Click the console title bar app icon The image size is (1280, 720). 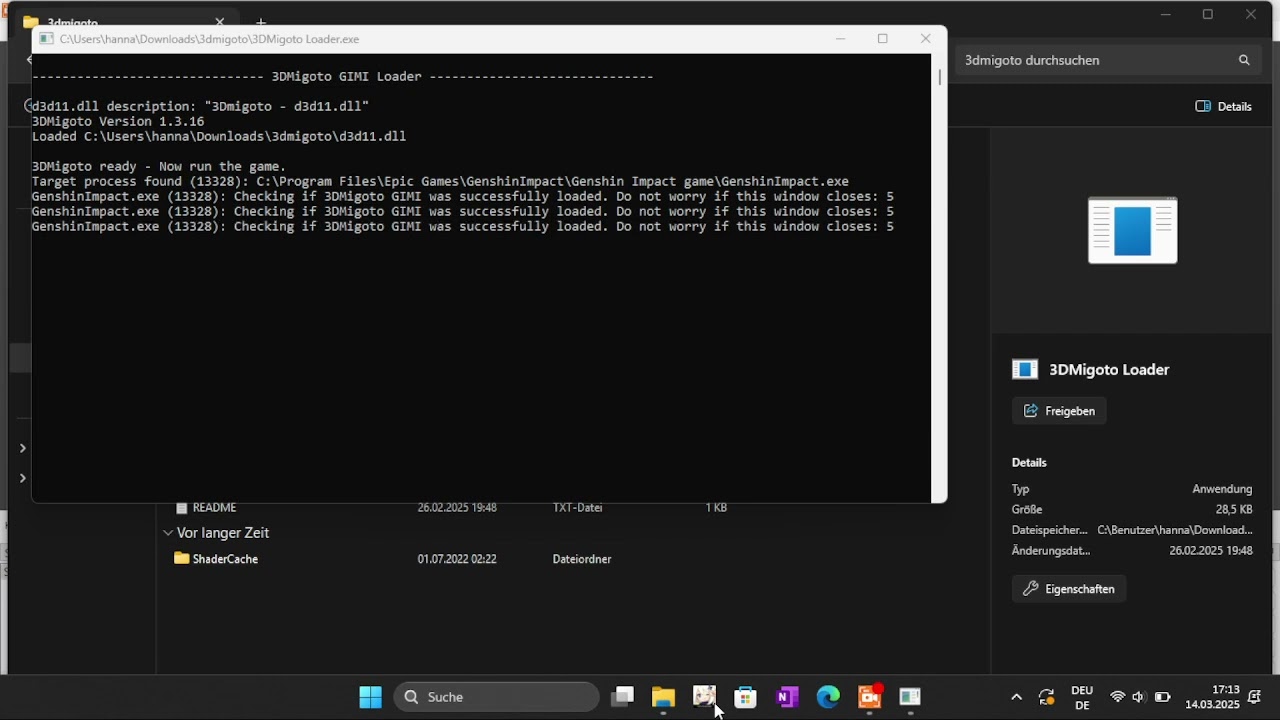pyautogui.click(x=46, y=39)
